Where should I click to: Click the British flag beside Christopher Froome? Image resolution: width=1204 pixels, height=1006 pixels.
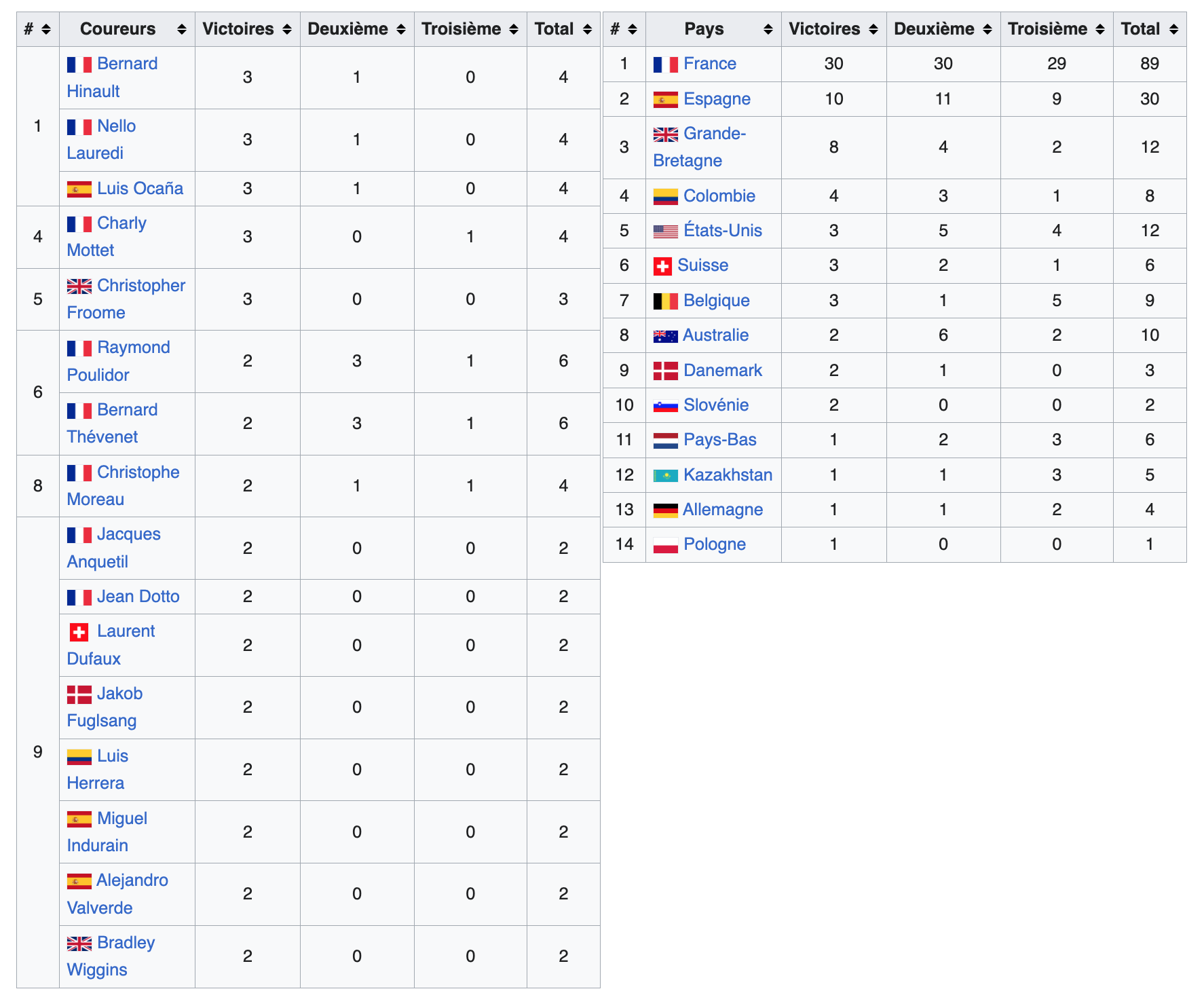click(x=79, y=286)
